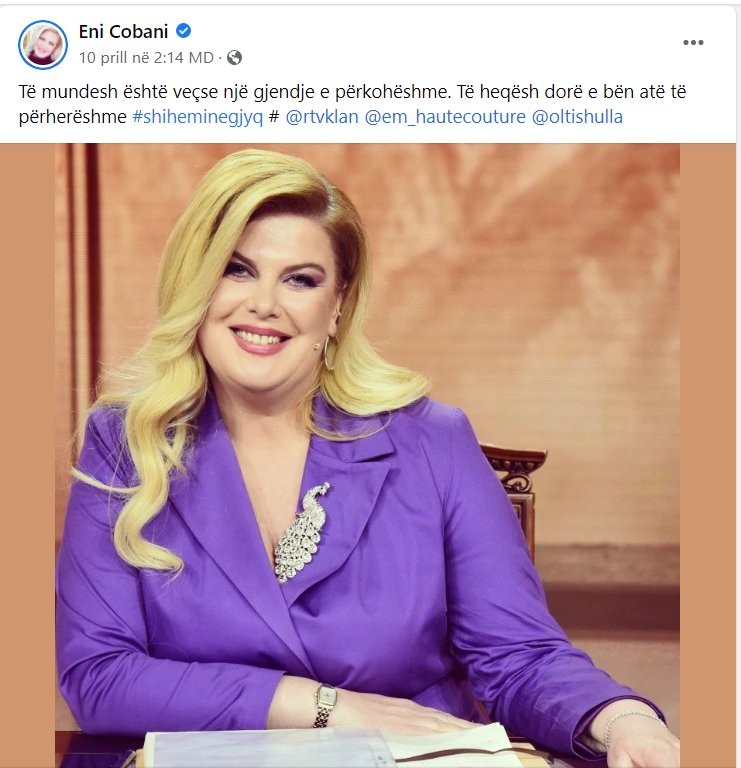This screenshot has width=741, height=768.
Task: Open the post timestamp 10 prill link
Action: (x=146, y=58)
